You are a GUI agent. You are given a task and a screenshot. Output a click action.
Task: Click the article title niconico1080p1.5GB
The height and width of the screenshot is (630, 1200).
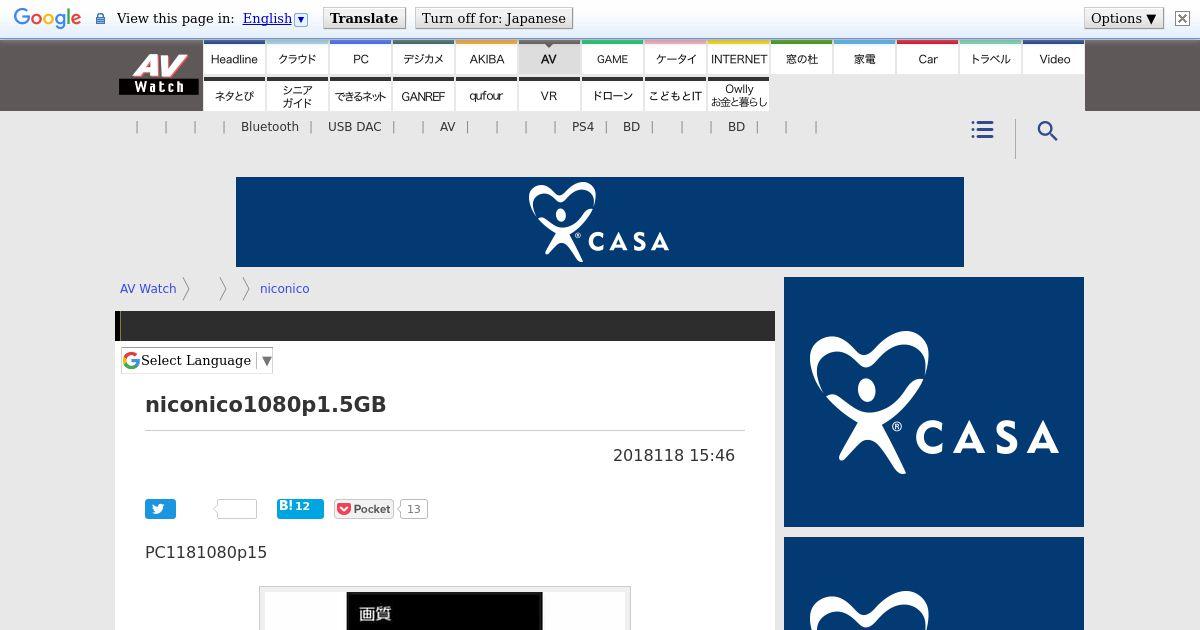(265, 405)
